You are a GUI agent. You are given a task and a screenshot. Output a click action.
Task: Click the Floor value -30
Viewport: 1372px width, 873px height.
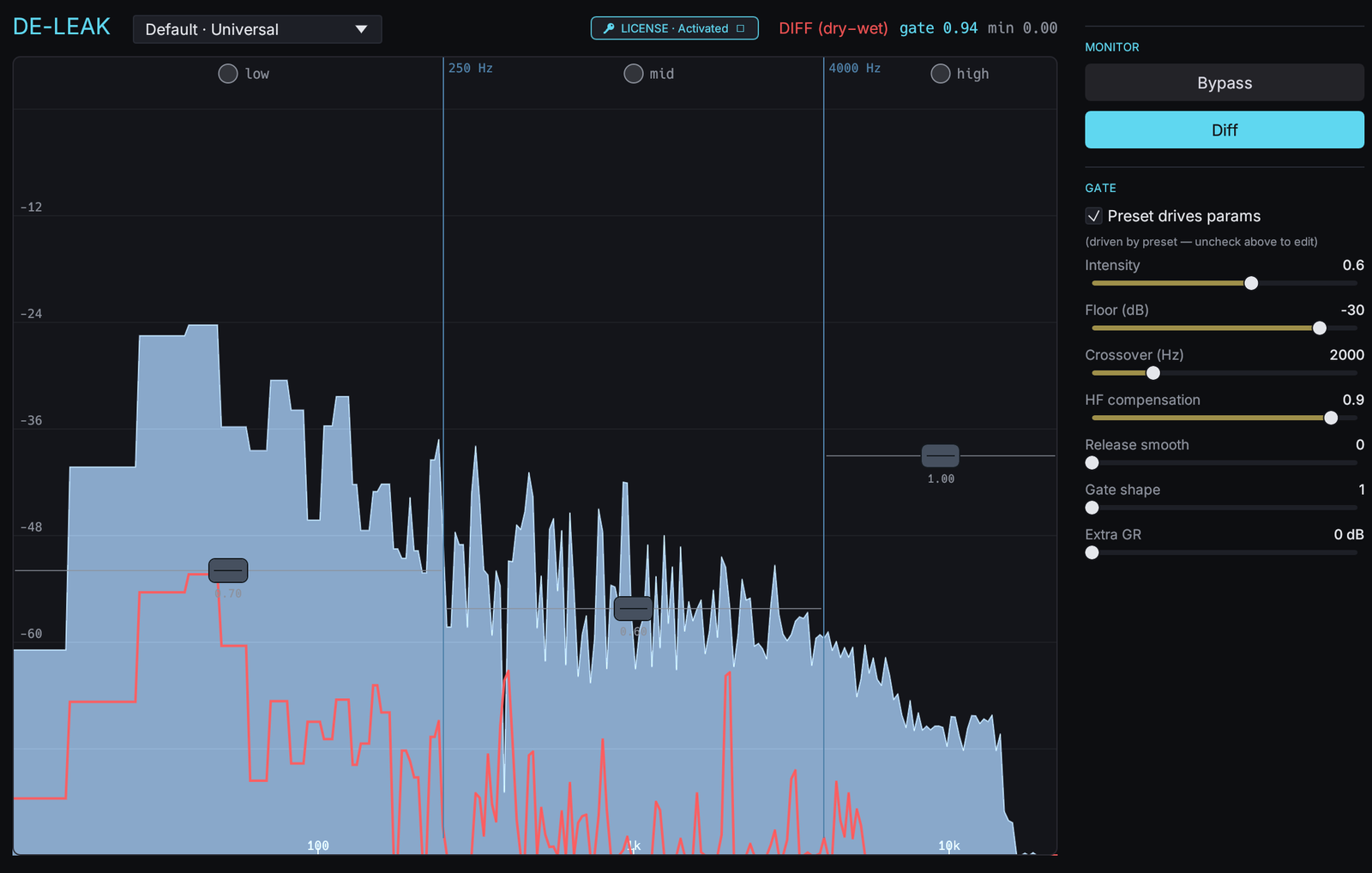(1352, 310)
